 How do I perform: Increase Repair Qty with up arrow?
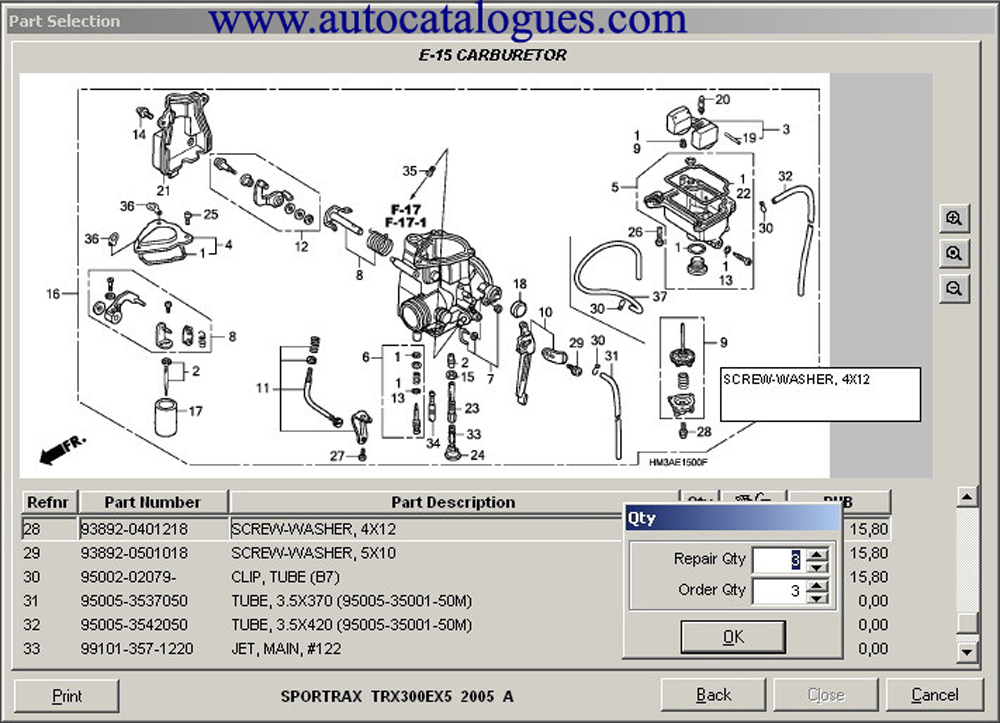pos(817,554)
